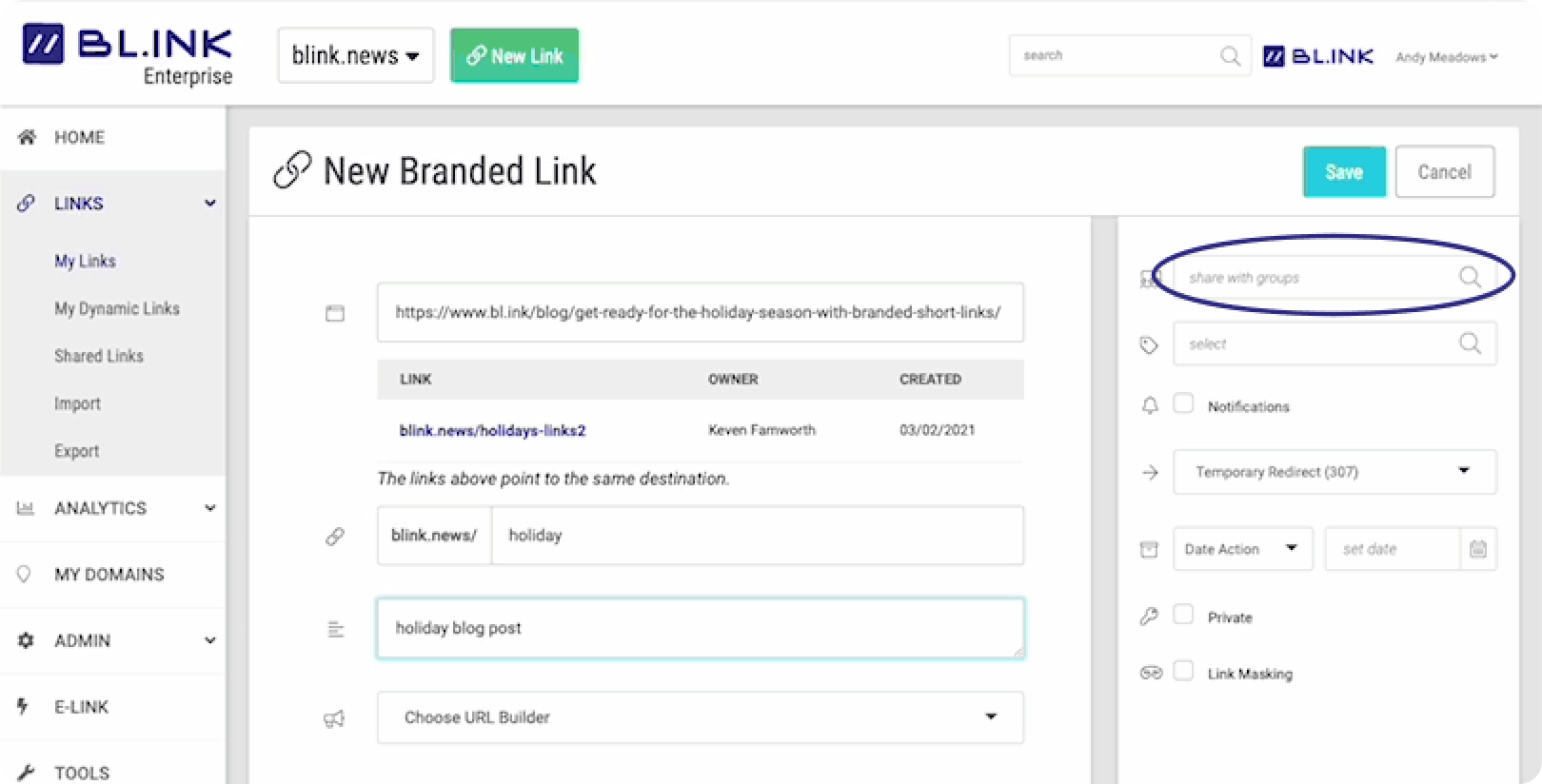This screenshot has width=1542, height=784.
Task: Click the search magnifier in share with groups
Action: (x=1470, y=277)
